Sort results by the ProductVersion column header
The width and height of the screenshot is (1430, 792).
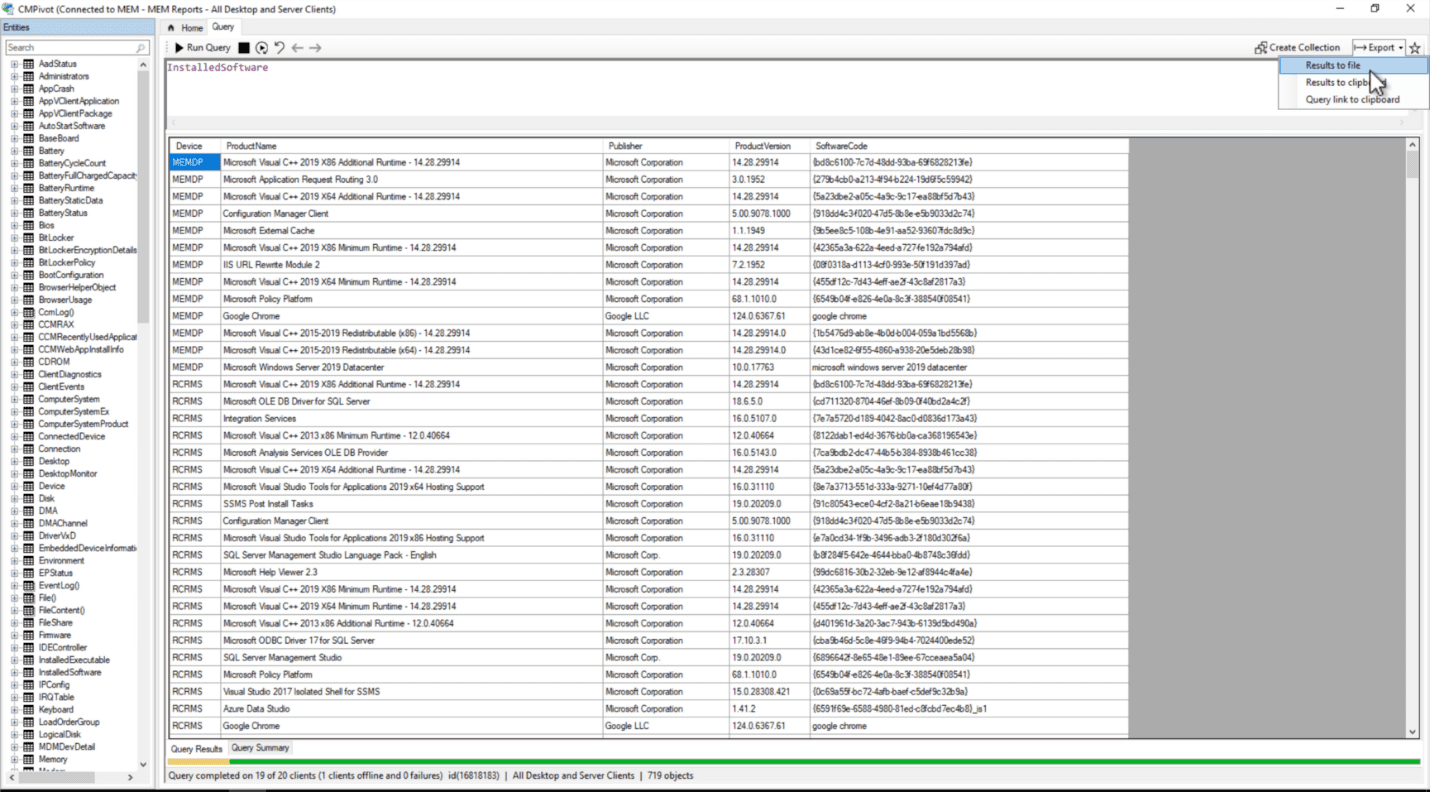(x=770, y=146)
